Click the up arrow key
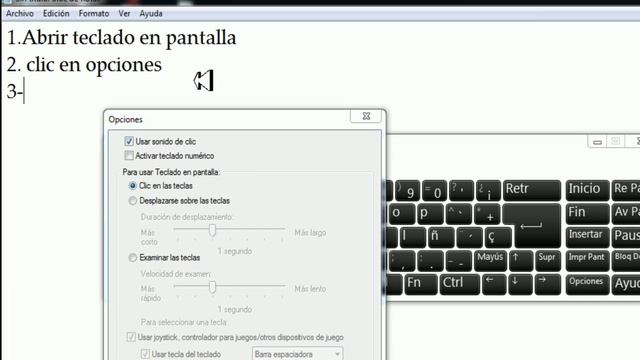This screenshot has height=360, width=640. (x=521, y=260)
